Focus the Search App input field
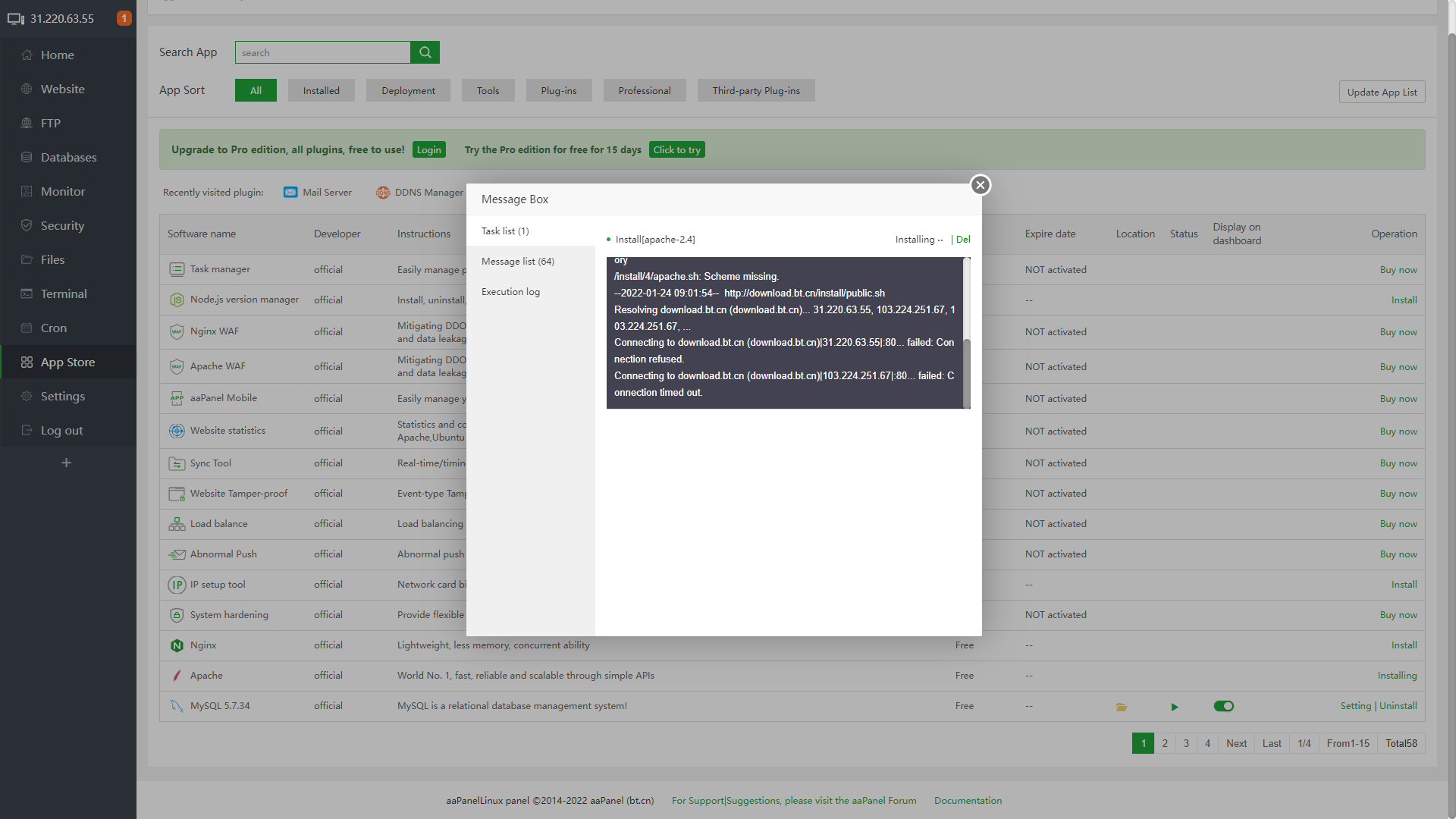The image size is (1456, 819). coord(322,53)
